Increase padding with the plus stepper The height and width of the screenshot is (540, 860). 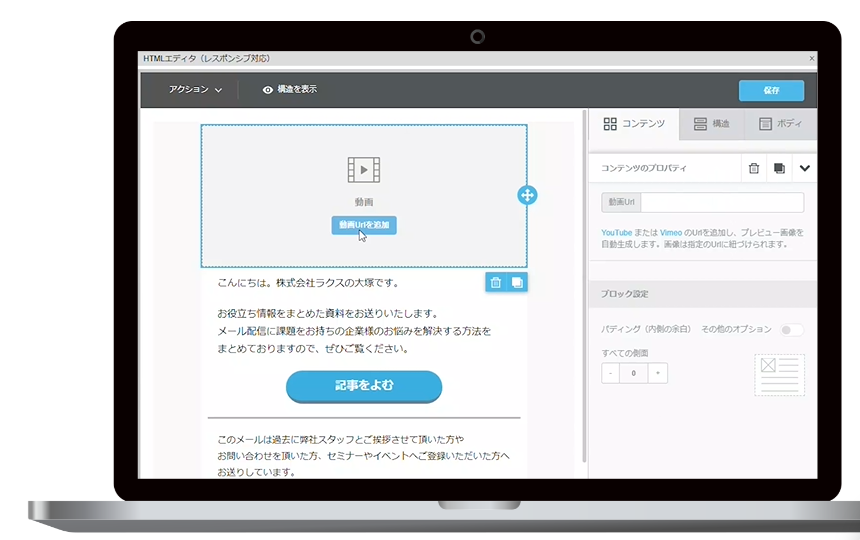657,373
